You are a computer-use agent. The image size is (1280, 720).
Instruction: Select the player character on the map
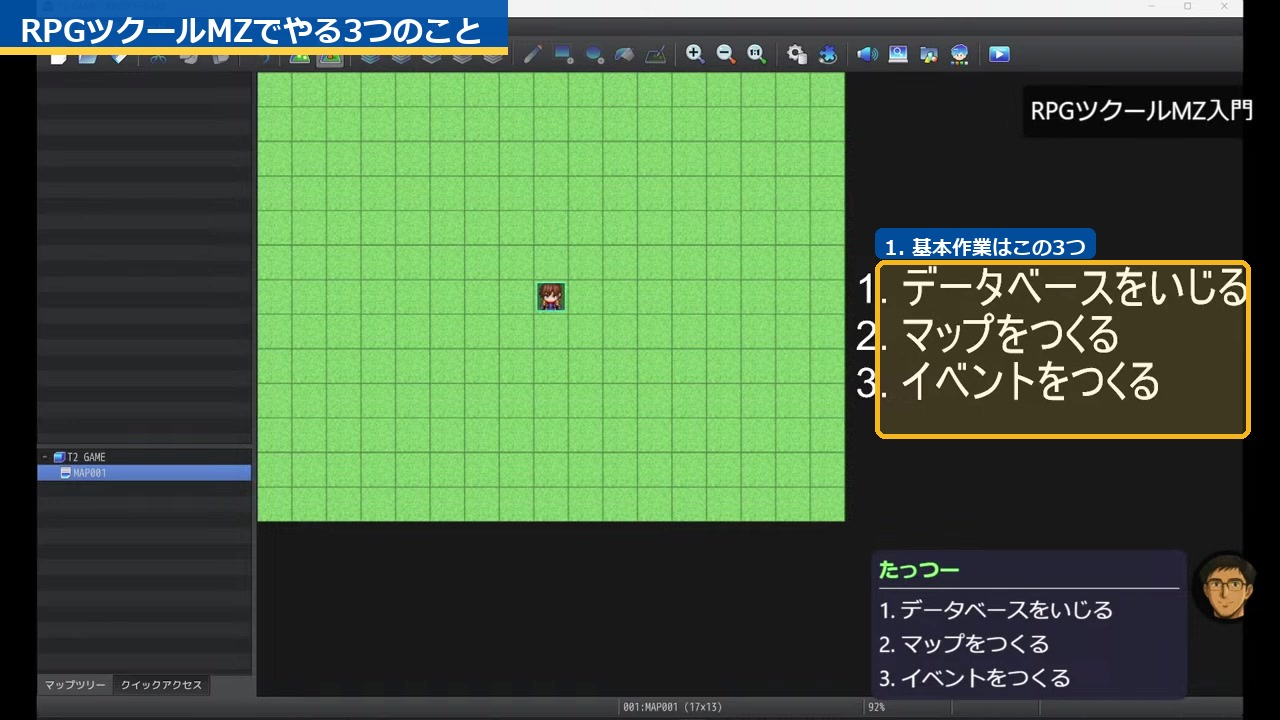(x=551, y=296)
